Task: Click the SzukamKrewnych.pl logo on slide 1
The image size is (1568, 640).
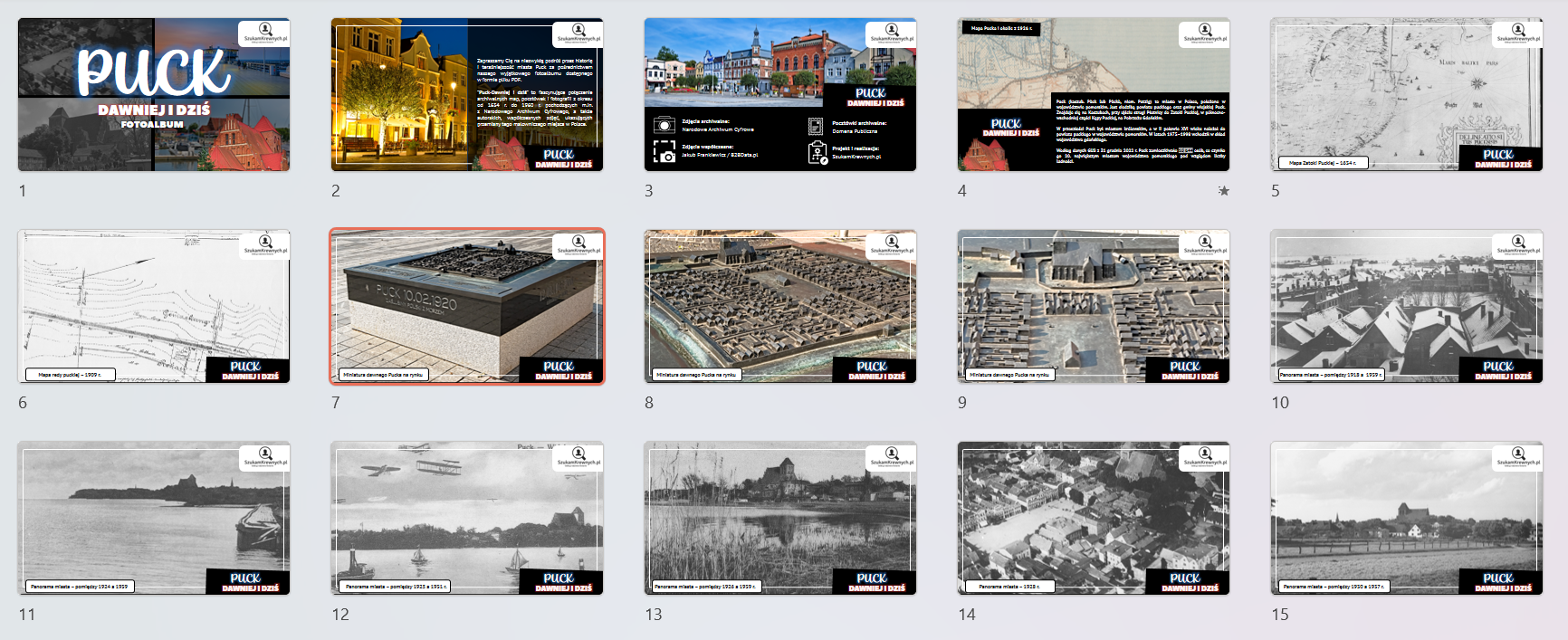Action: click(x=263, y=33)
